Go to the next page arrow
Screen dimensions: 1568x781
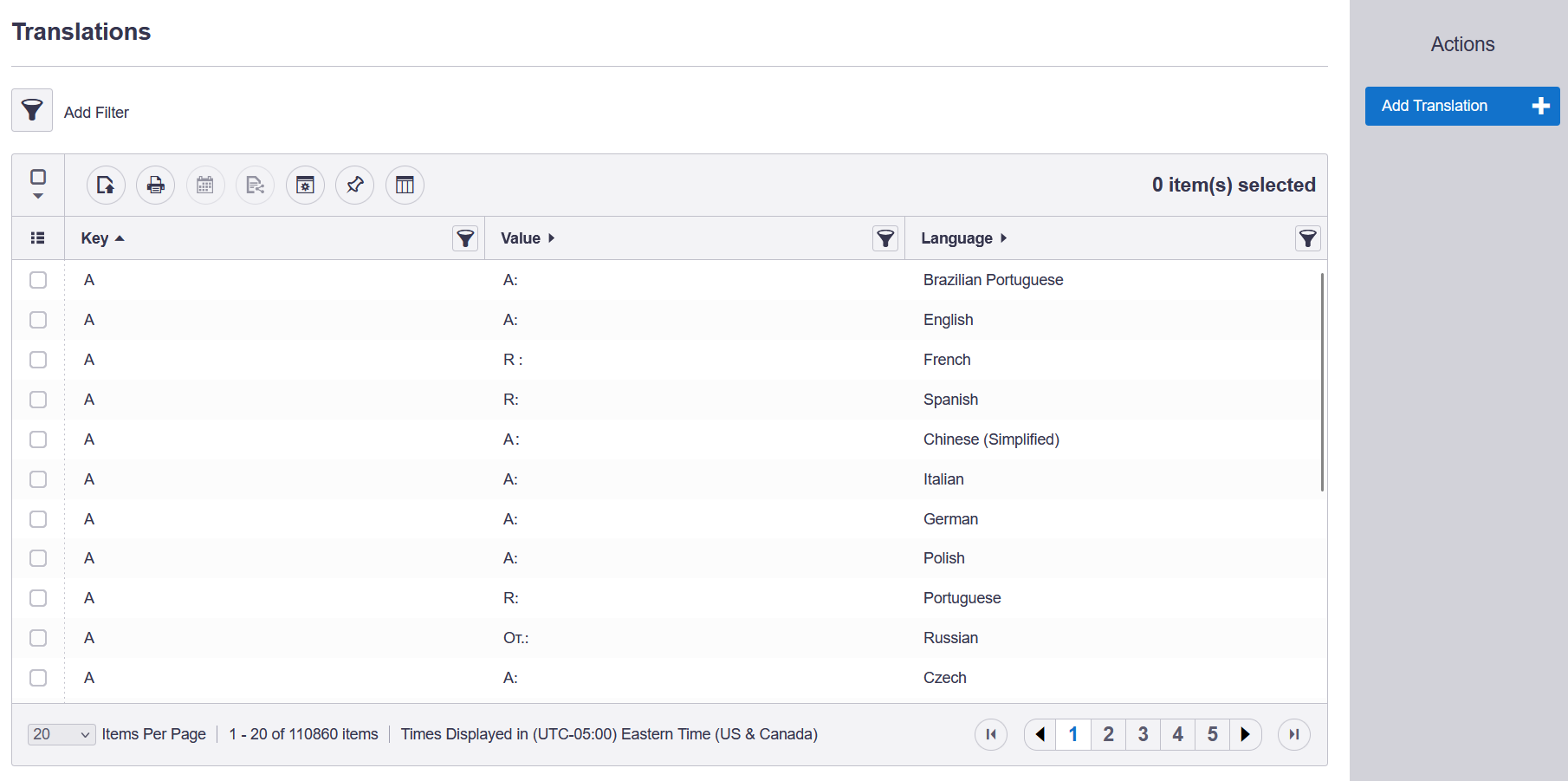click(x=1246, y=734)
